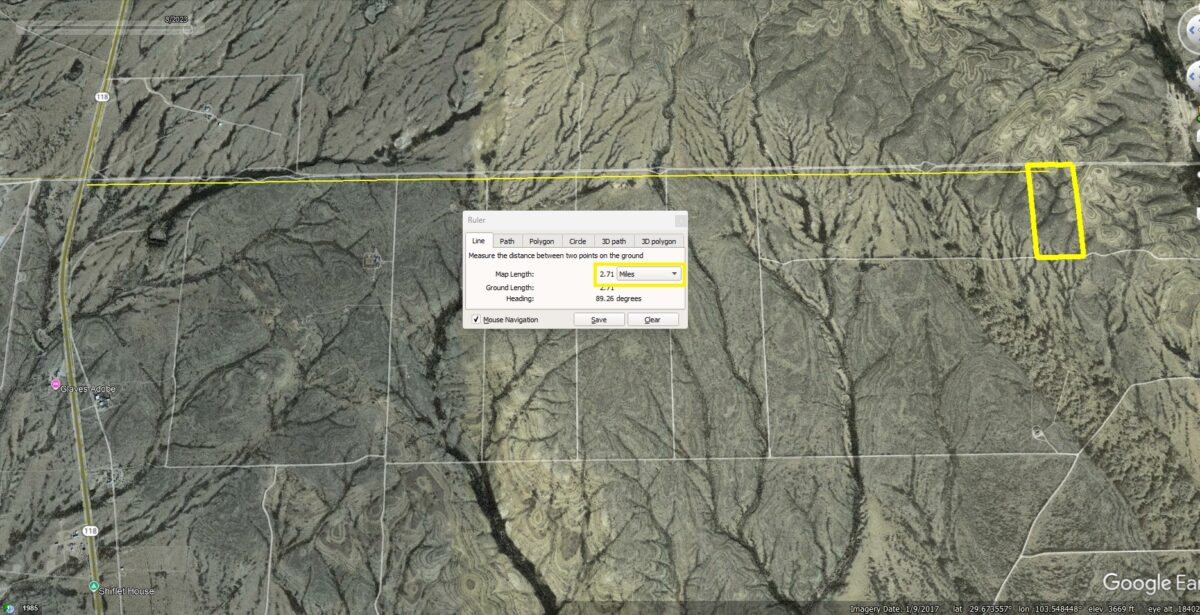The width and height of the screenshot is (1200, 615).
Task: Toggle the Mouse Navigation checkbox
Action: pyautogui.click(x=475, y=320)
